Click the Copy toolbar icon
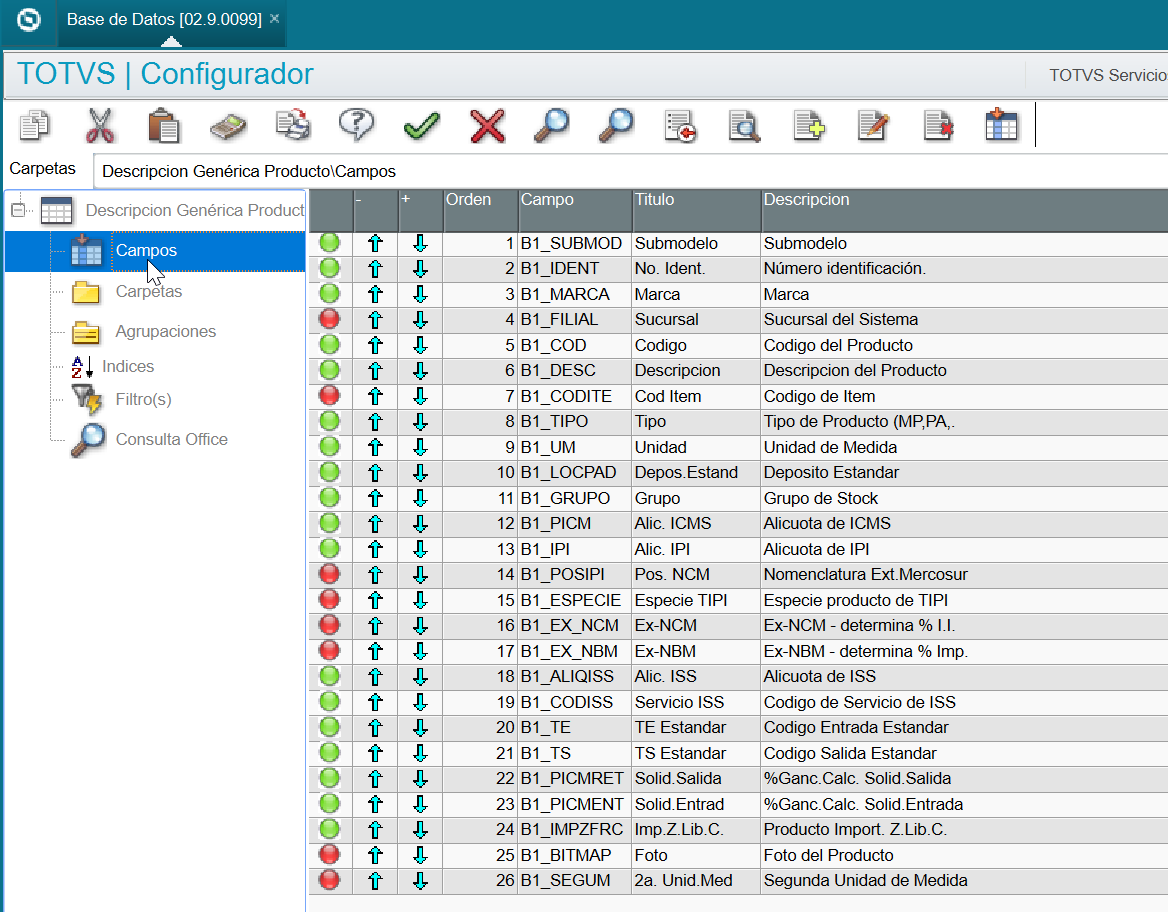Viewport: 1168px width, 912px height. point(34,125)
